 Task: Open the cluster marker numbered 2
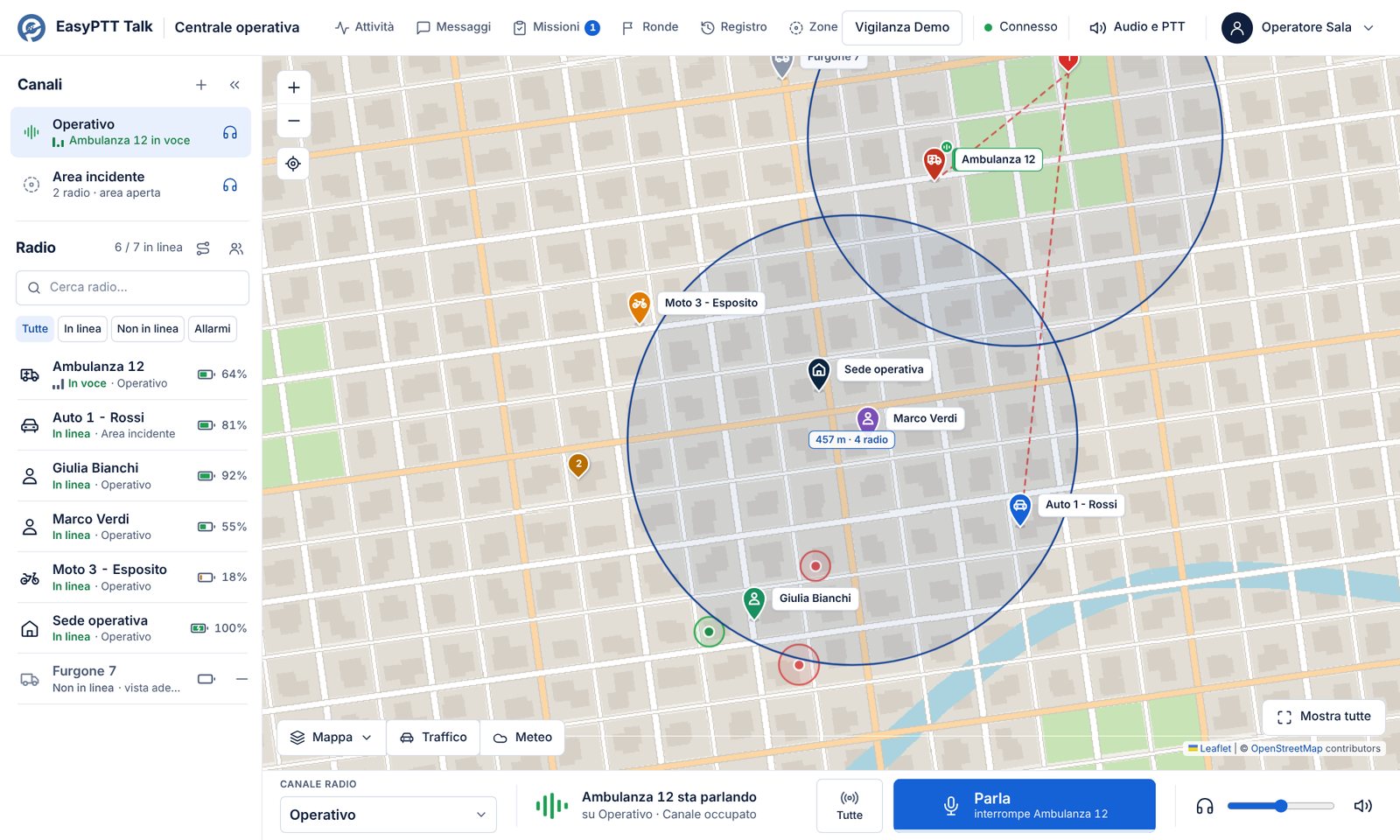point(578,465)
